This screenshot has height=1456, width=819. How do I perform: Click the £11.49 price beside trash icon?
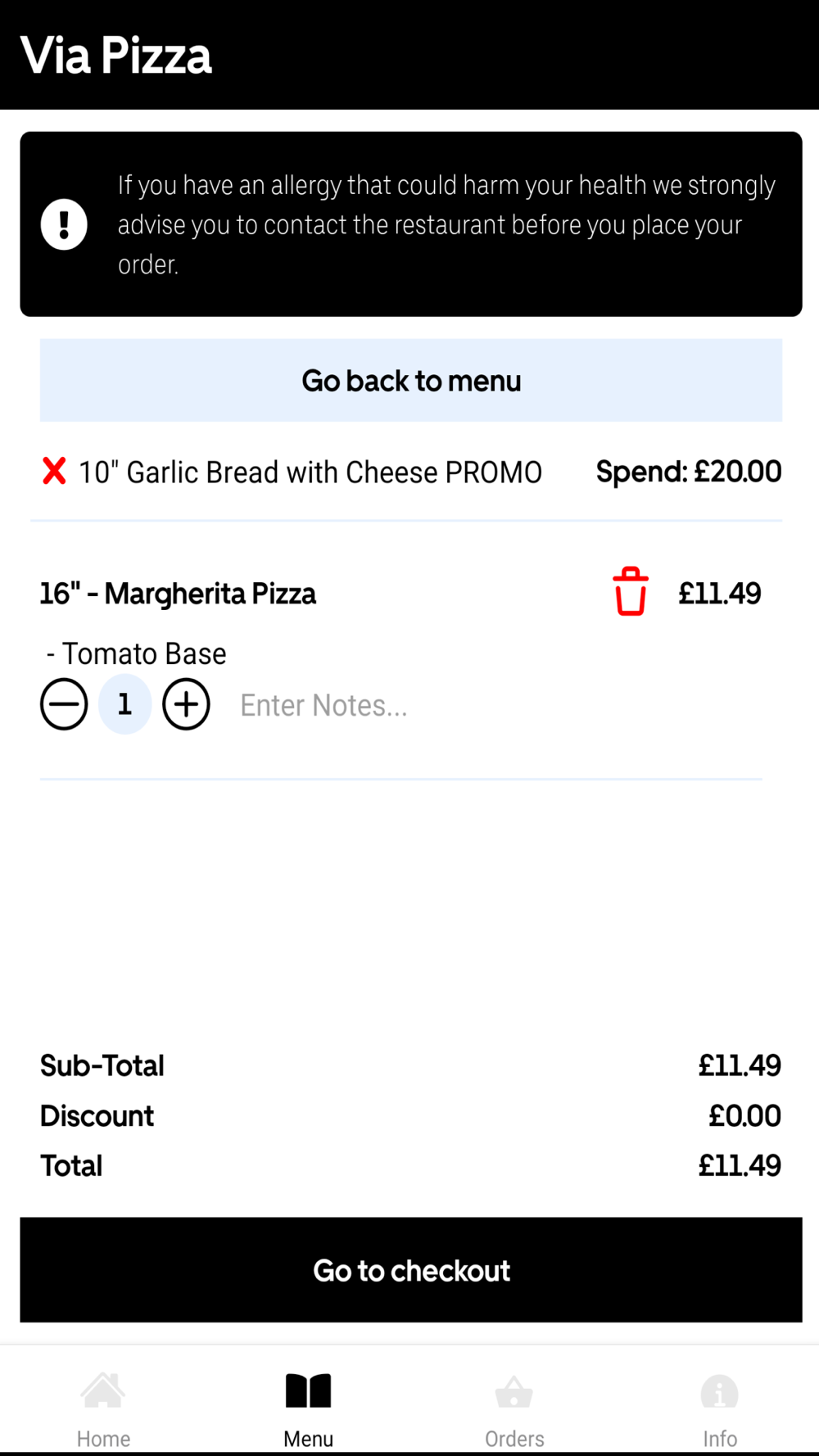pos(719,594)
